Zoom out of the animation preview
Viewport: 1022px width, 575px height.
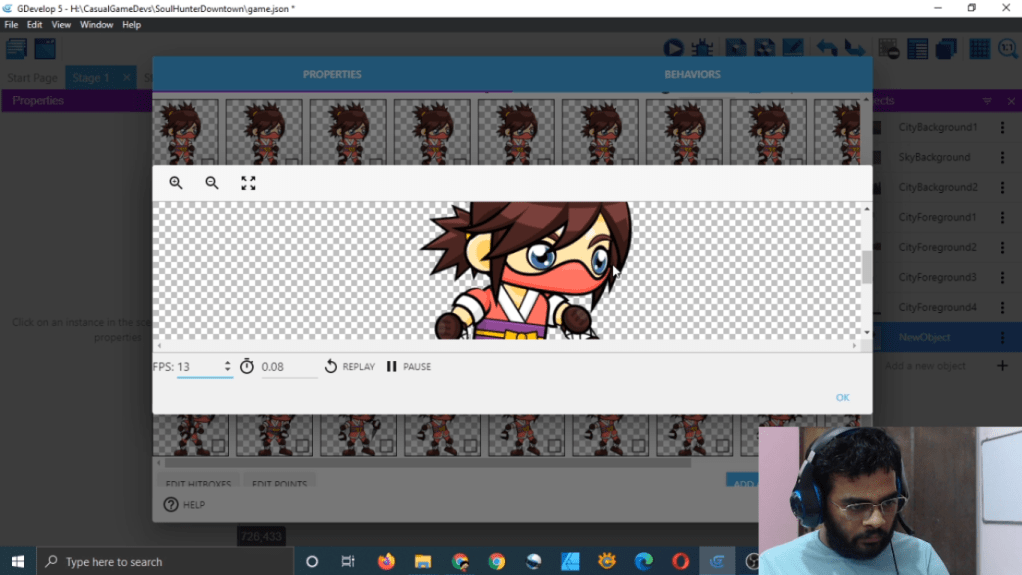click(x=212, y=183)
